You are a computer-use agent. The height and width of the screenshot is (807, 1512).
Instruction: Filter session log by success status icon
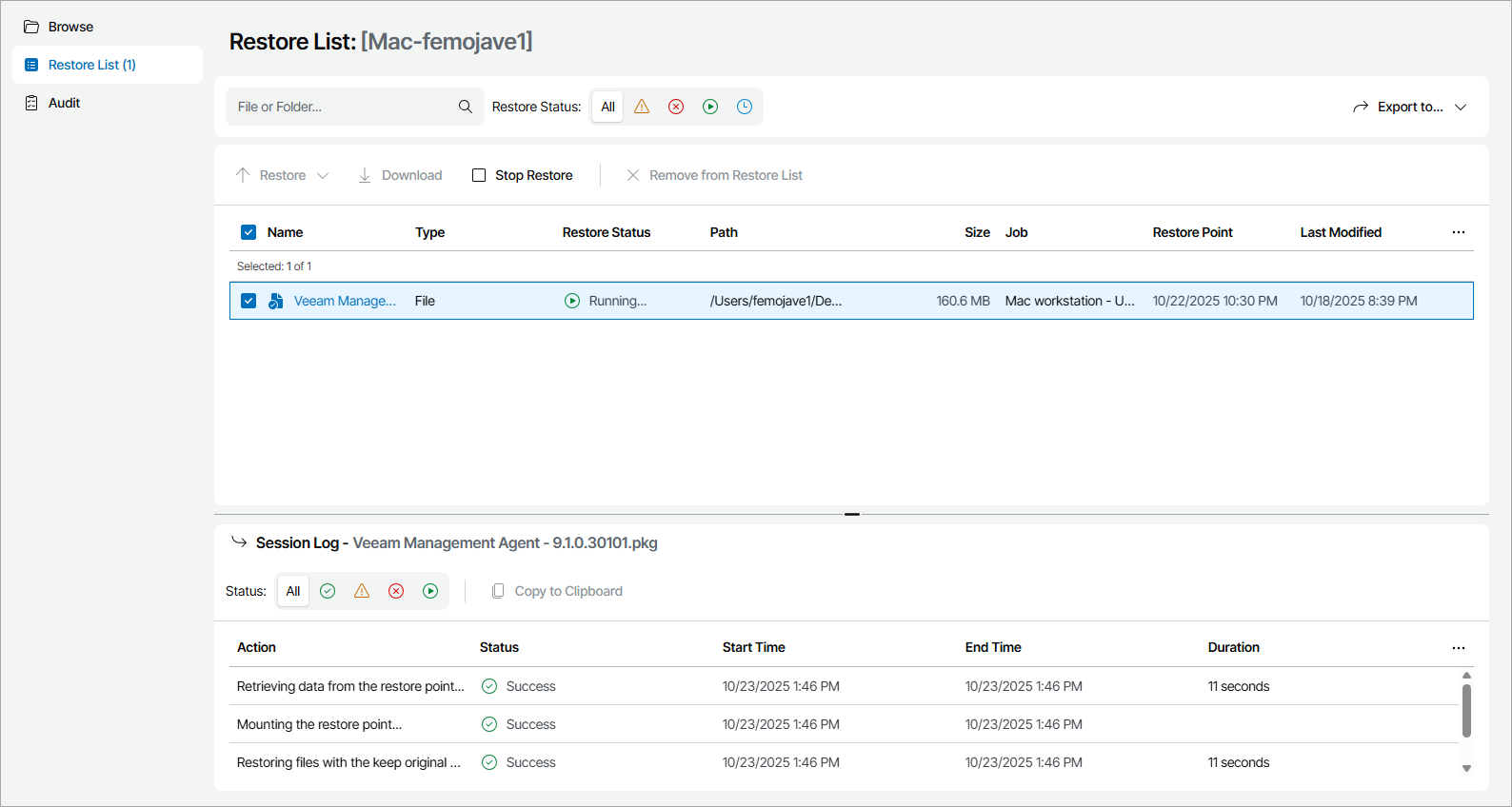click(x=328, y=591)
